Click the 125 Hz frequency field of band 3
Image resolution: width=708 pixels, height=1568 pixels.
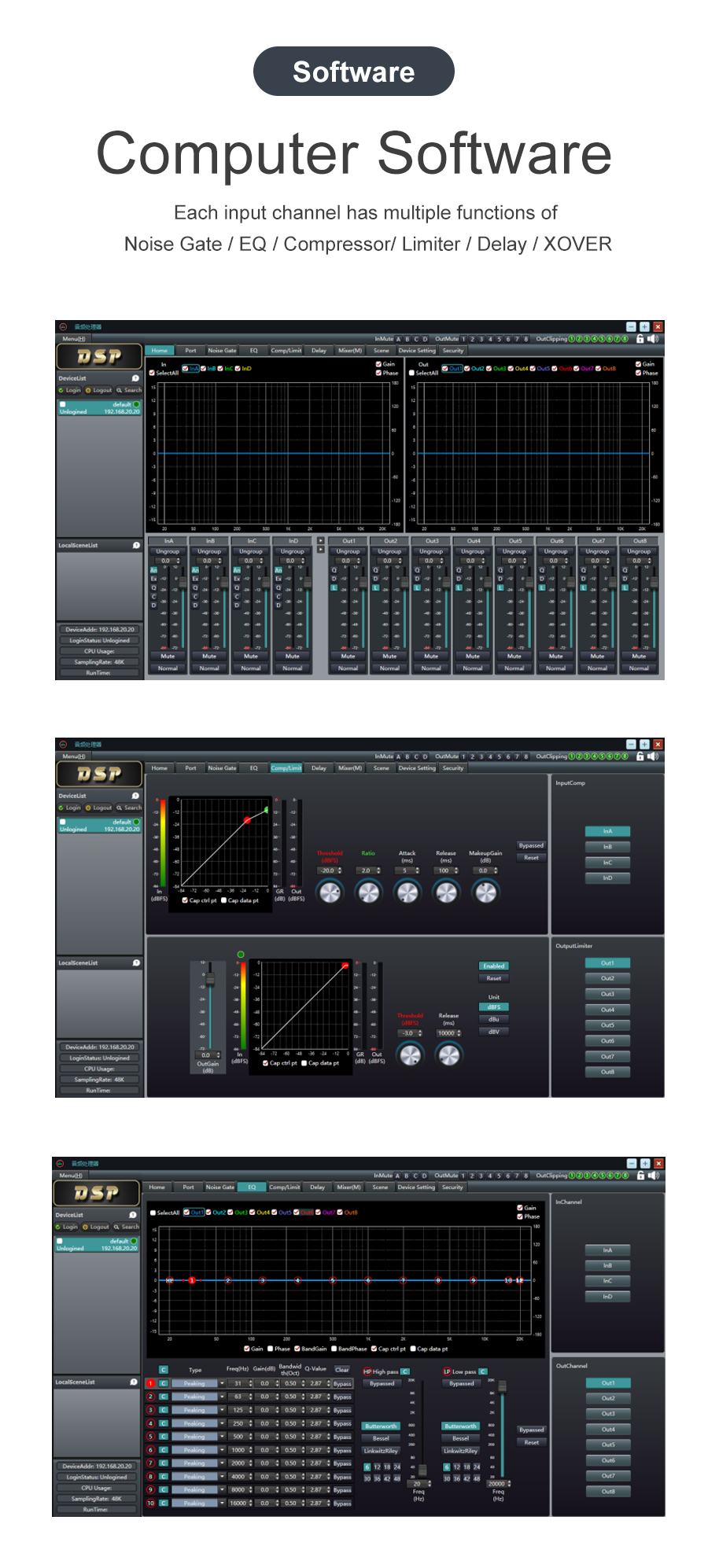(x=238, y=1410)
